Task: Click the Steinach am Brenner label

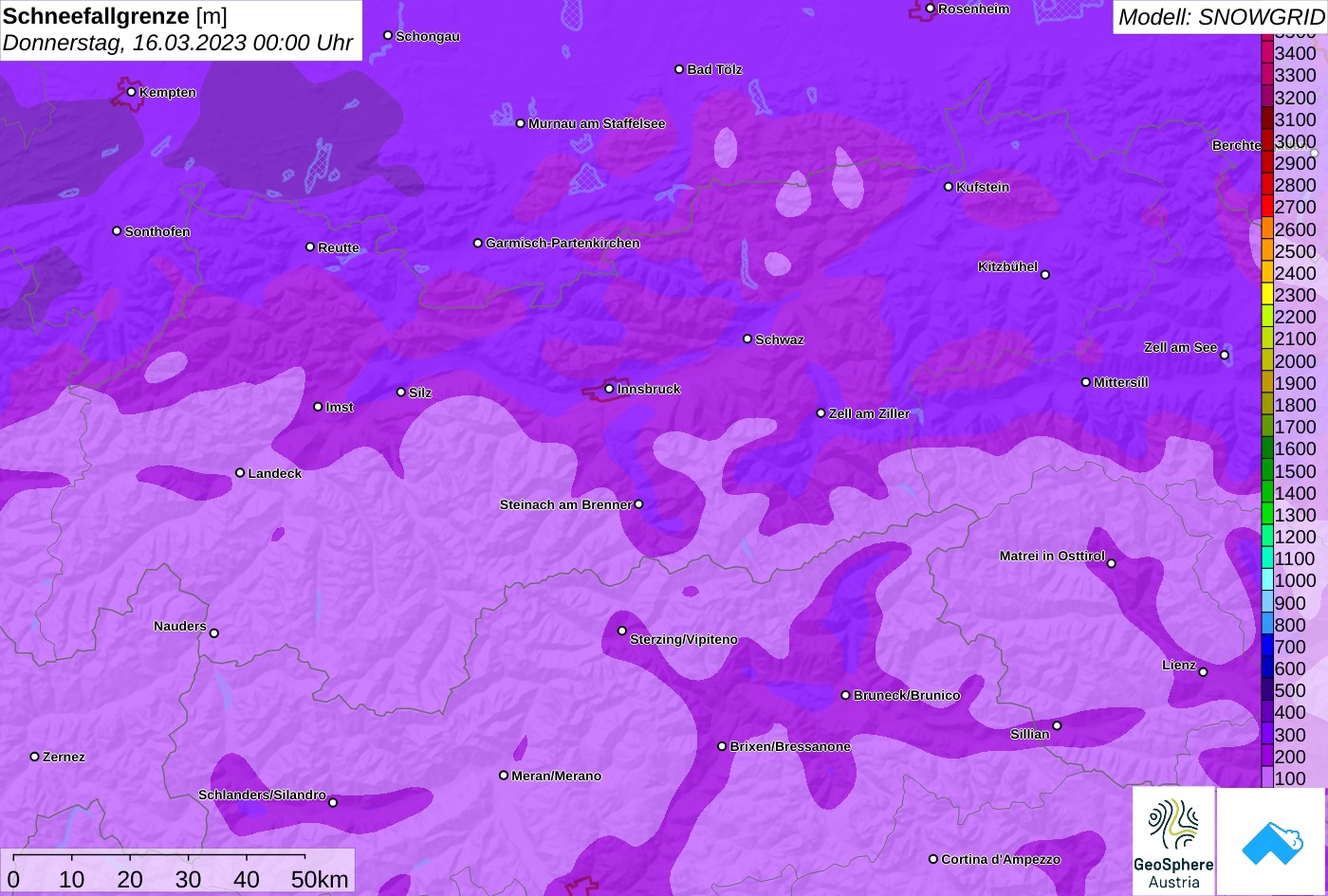Action: 565,504
